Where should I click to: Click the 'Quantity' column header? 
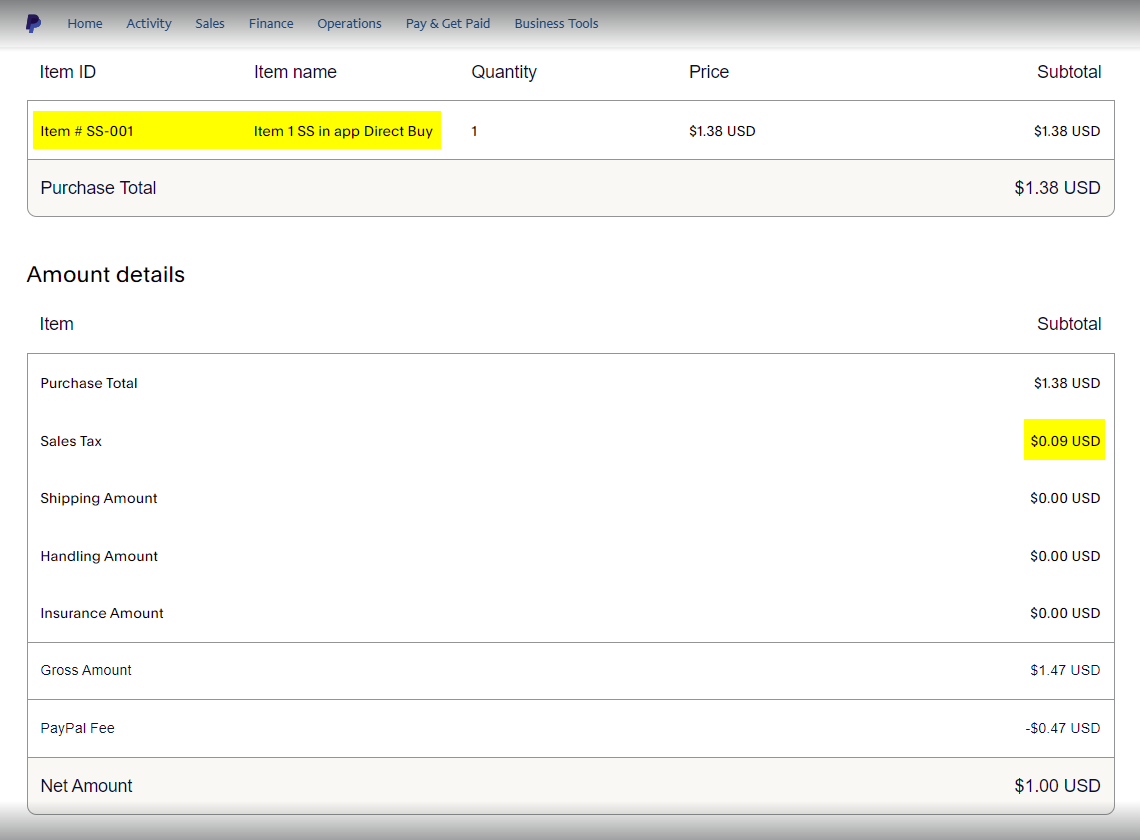(x=504, y=72)
